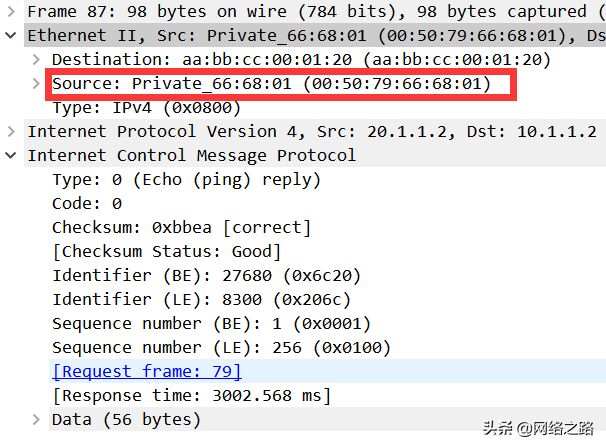Select the Code: 0 field
Viewport: 606px width, 448px height.
[87, 204]
